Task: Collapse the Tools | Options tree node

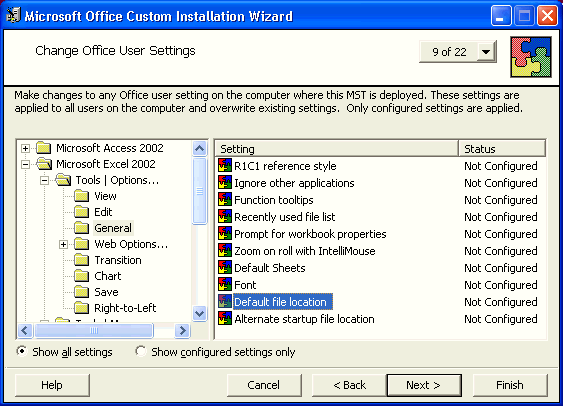Action: (x=44, y=180)
